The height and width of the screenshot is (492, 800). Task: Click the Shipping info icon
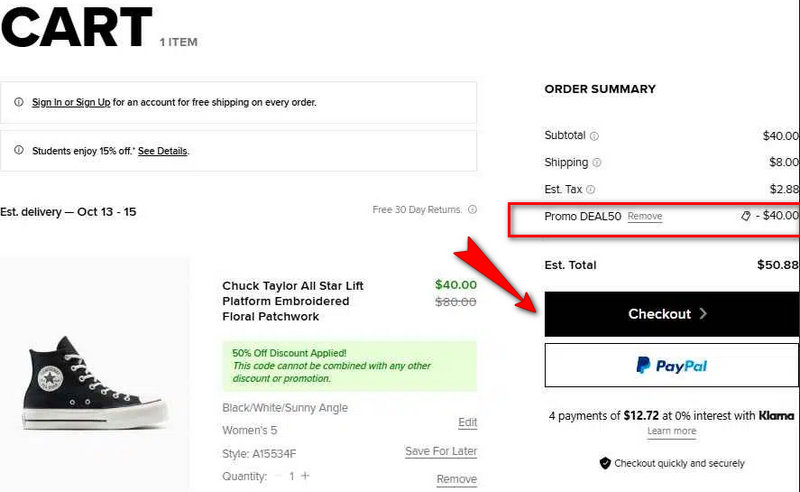click(597, 162)
